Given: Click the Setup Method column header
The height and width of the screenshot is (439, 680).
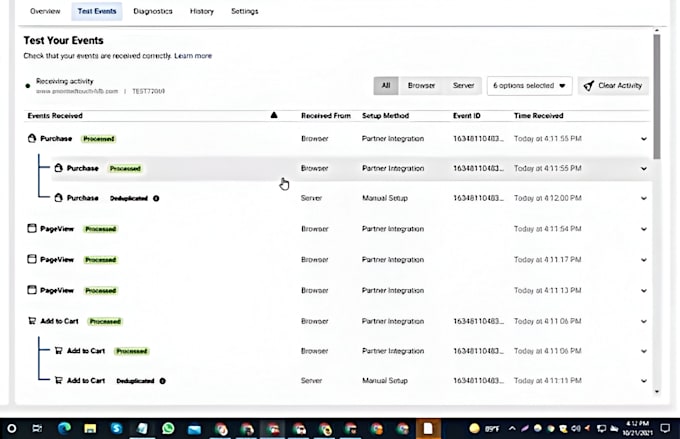Looking at the screenshot, I should click(x=386, y=115).
